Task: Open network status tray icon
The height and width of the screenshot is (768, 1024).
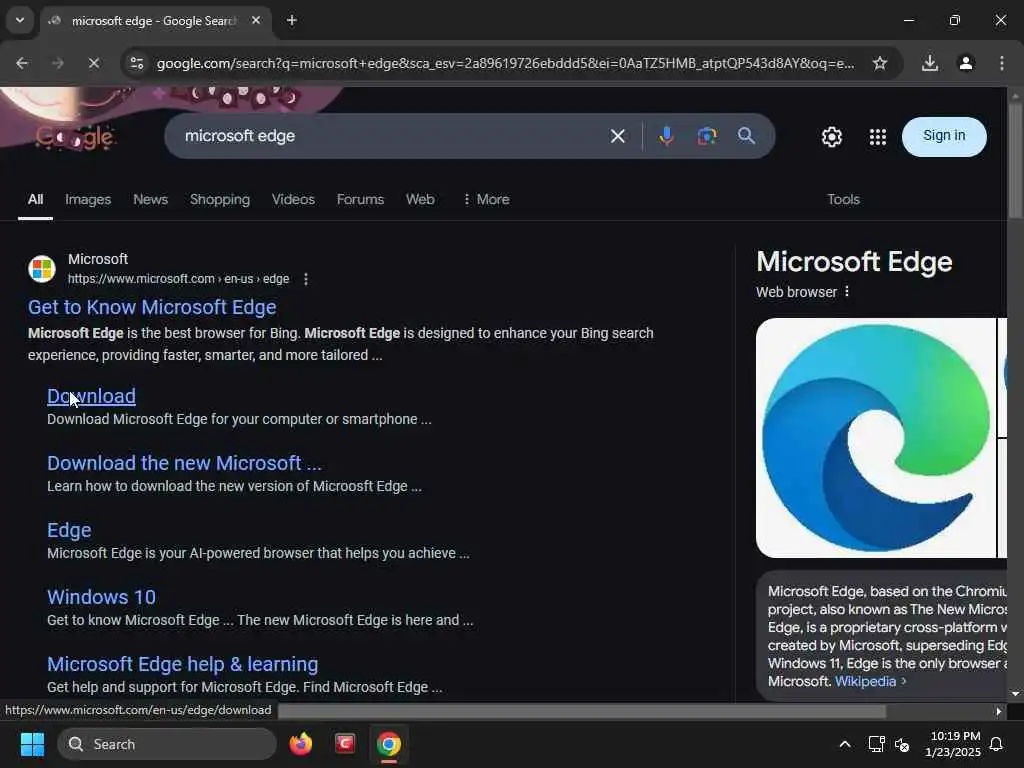Action: pyautogui.click(x=876, y=744)
